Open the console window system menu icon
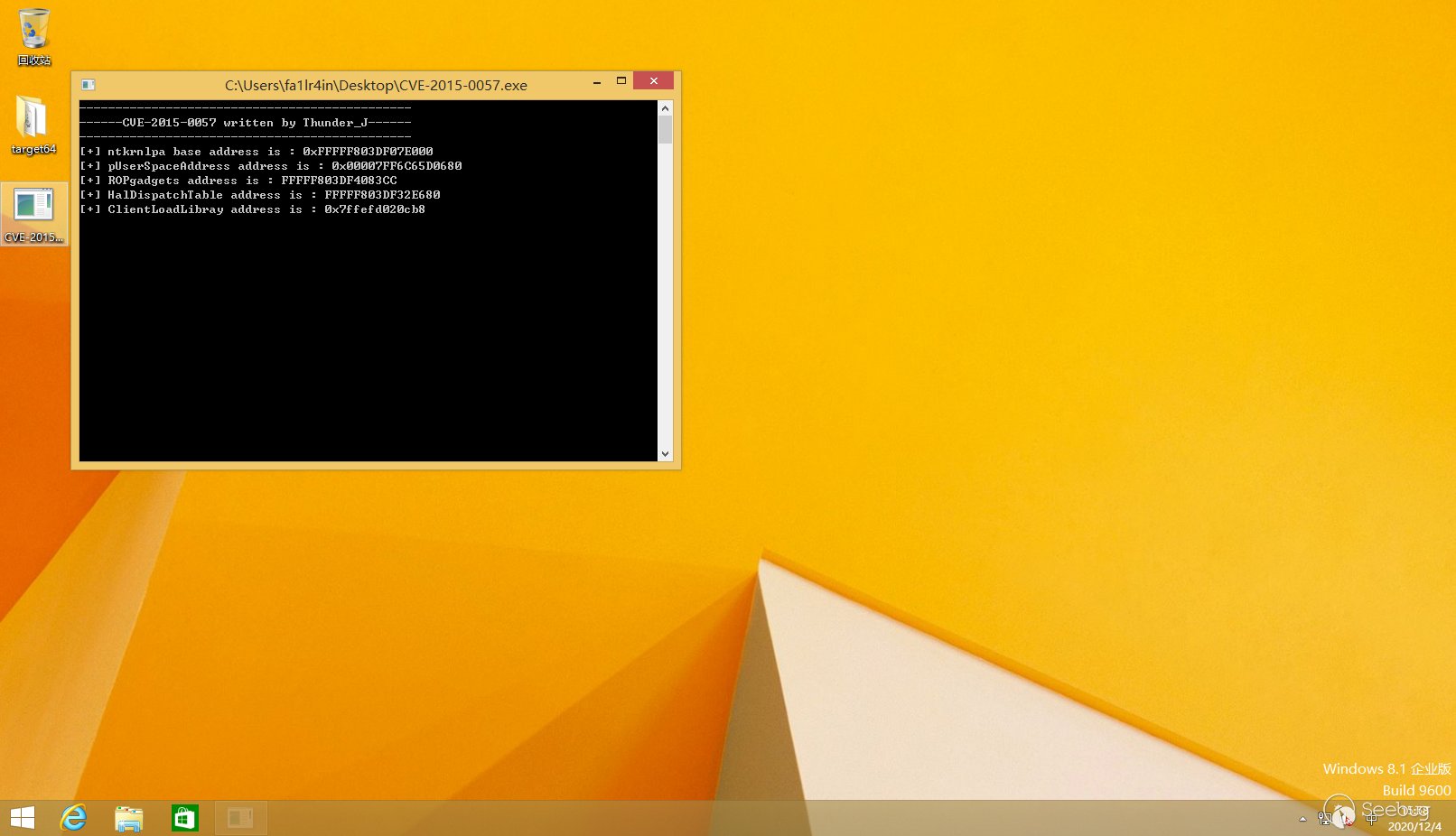The width and height of the screenshot is (1456, 836). coord(89,85)
